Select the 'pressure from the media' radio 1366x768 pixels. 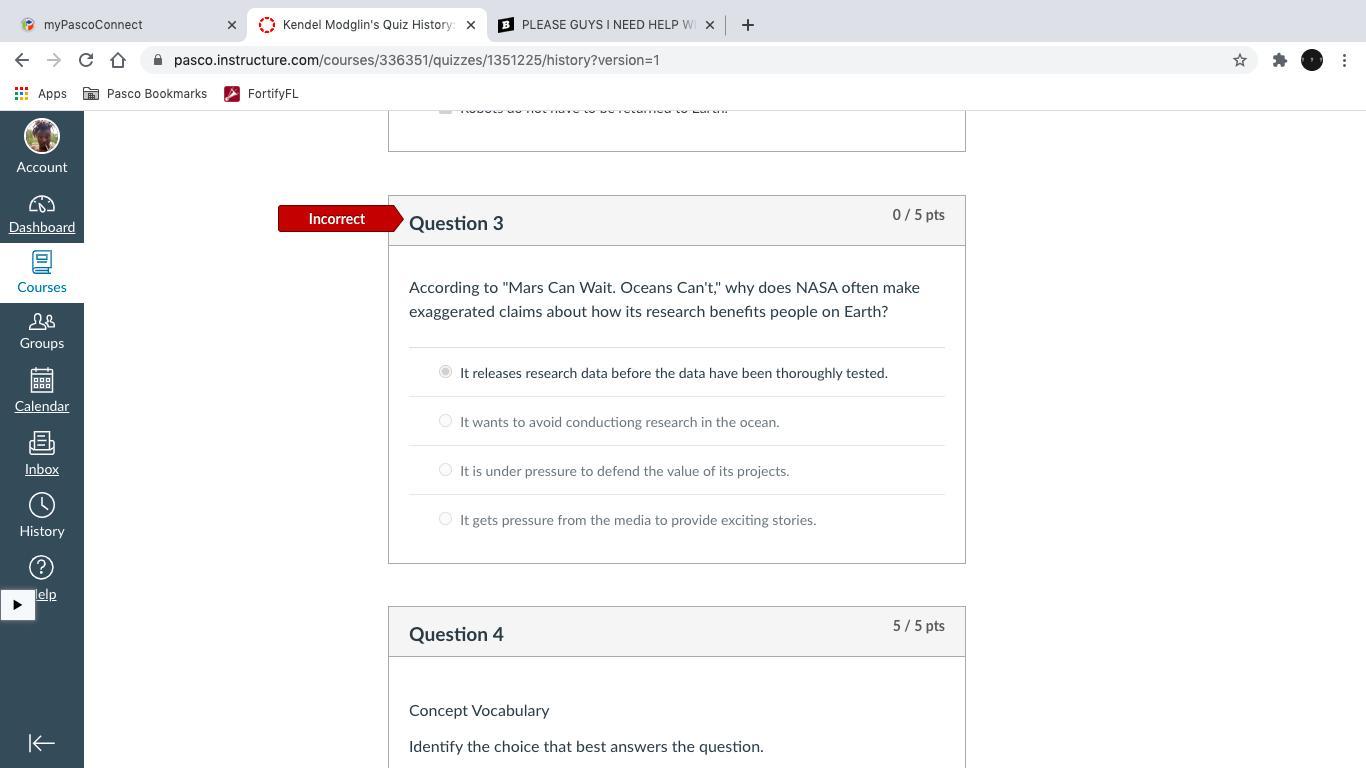click(445, 519)
